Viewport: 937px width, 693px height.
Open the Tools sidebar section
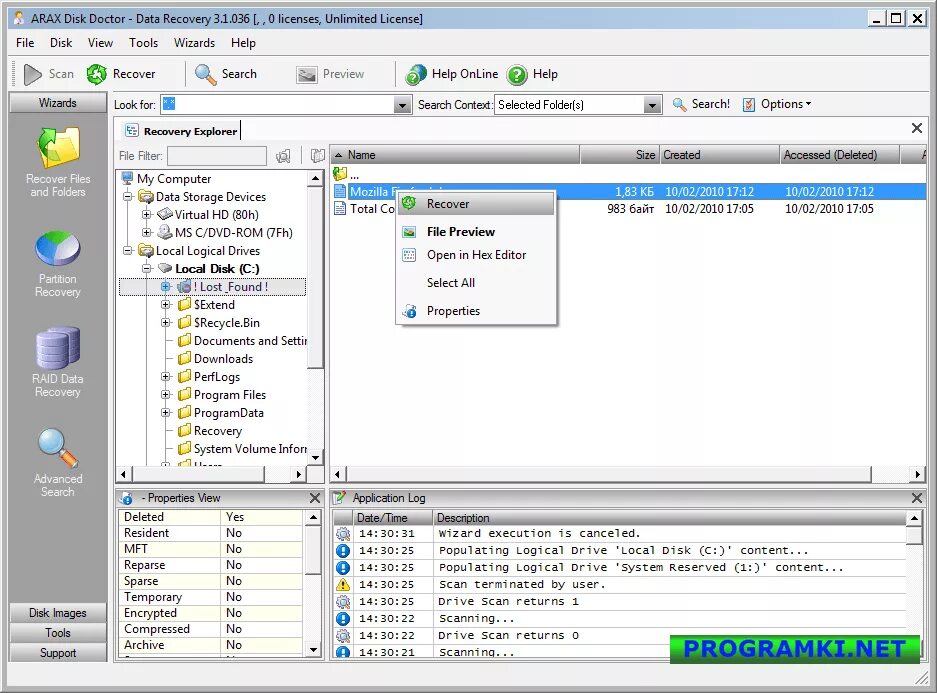[x=58, y=633]
